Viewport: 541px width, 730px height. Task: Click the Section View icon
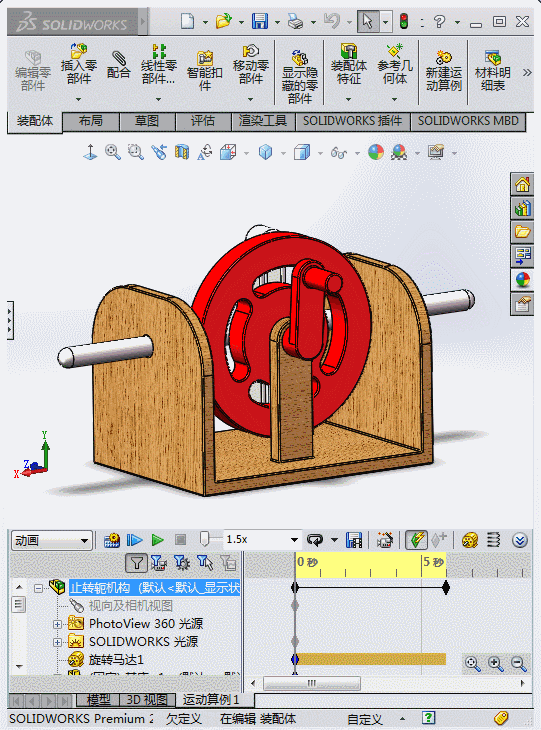click(x=182, y=152)
